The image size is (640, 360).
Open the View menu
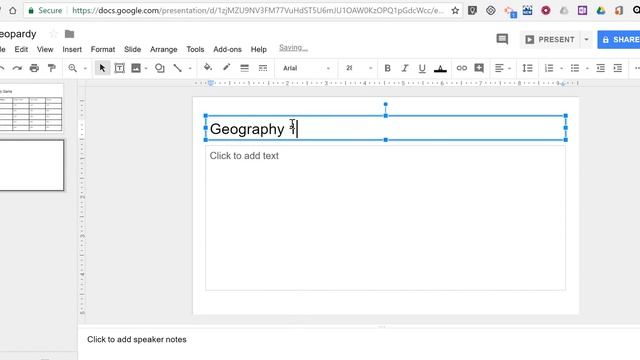(x=45, y=49)
